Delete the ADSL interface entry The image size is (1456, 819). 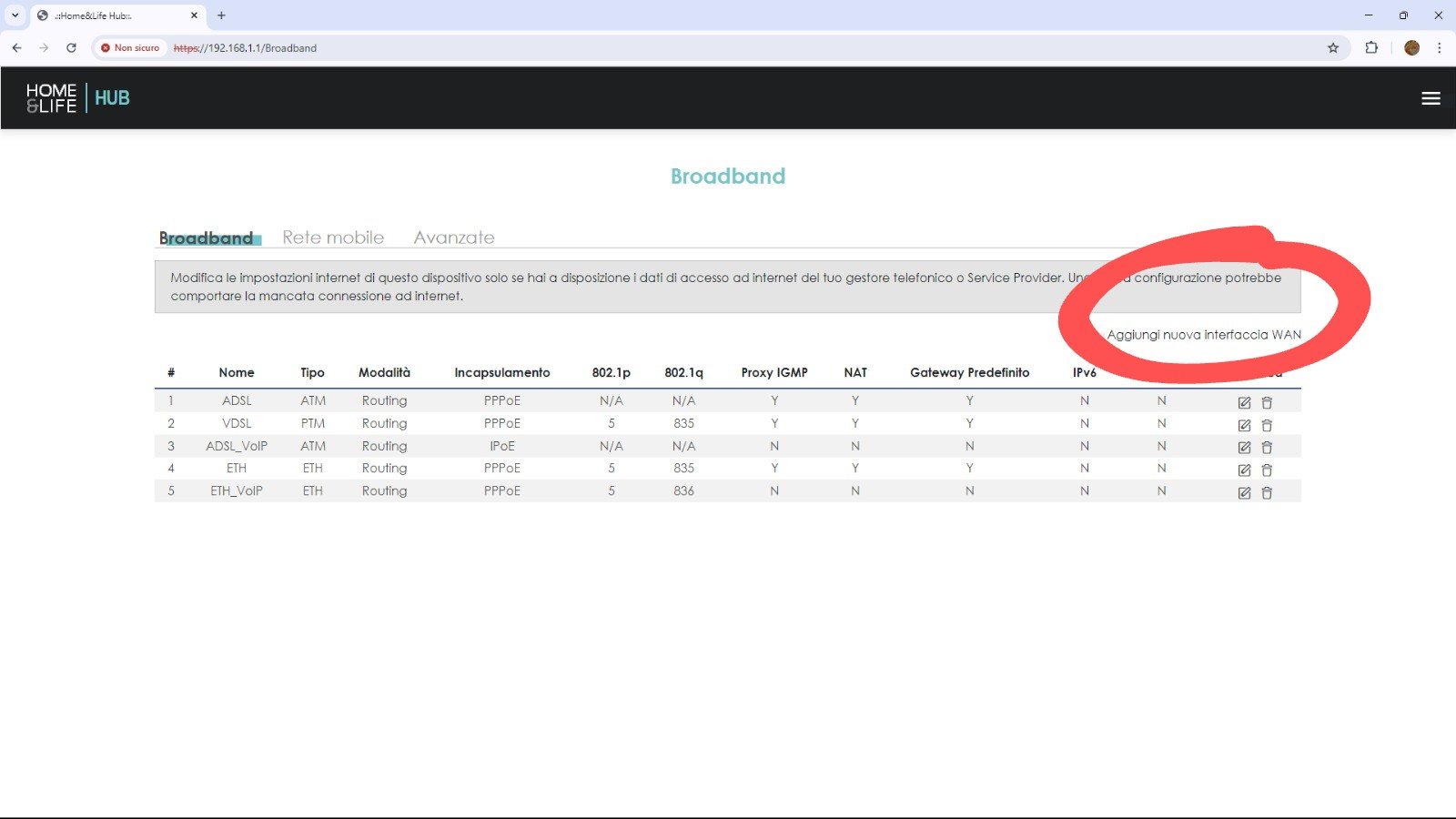1267,402
